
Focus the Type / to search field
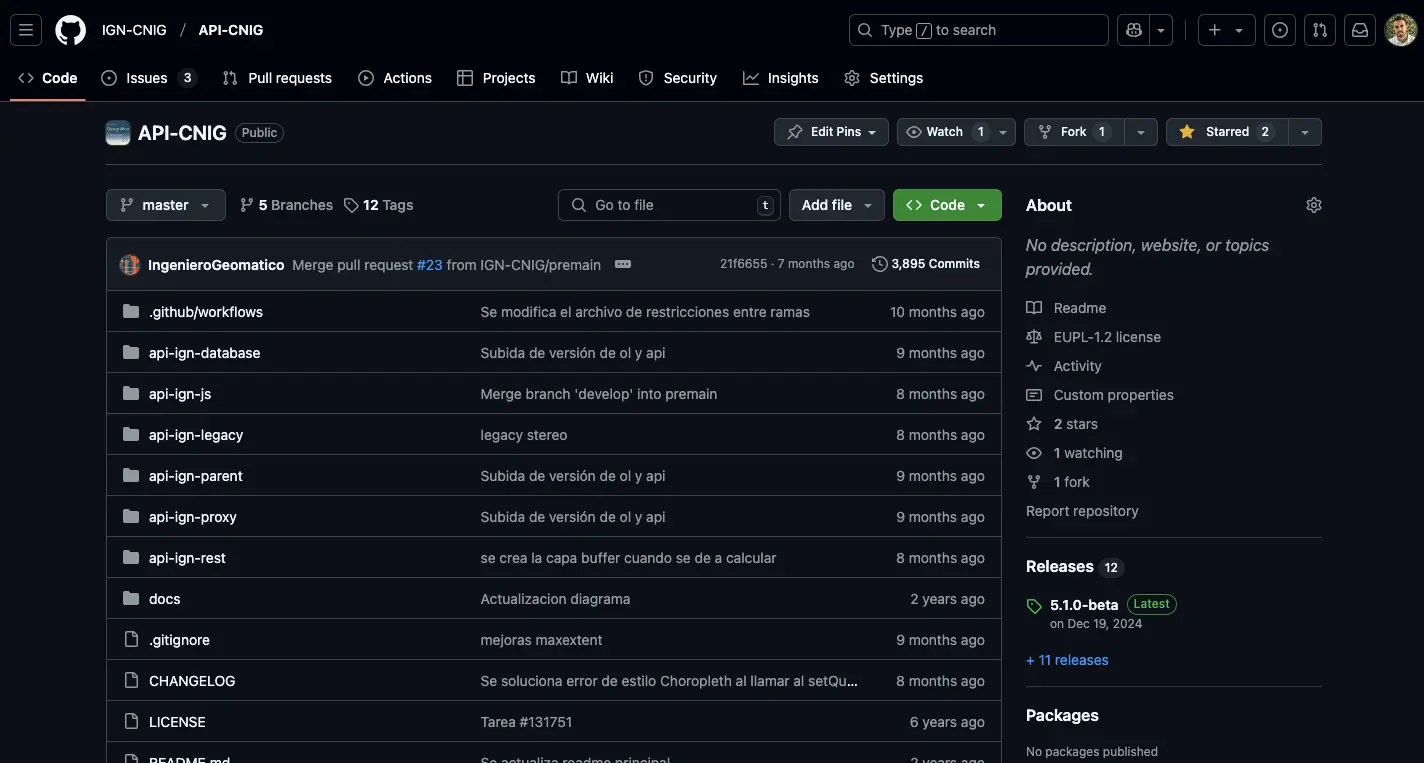[978, 30]
